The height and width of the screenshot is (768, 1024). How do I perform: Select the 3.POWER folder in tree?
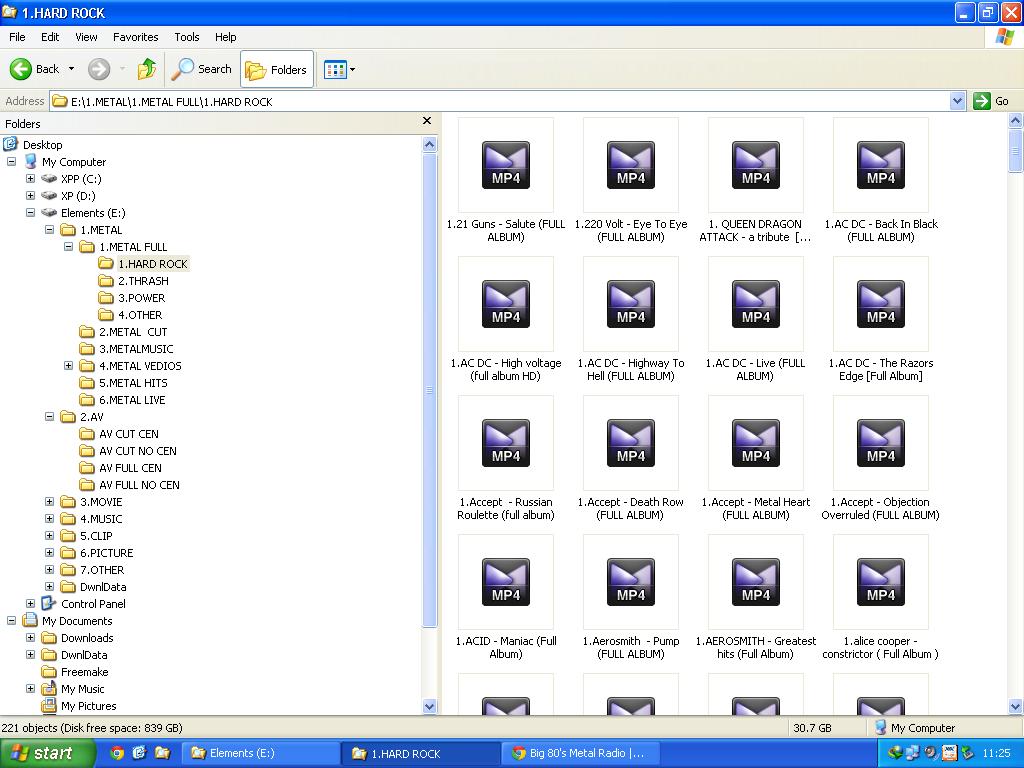click(x=132, y=298)
